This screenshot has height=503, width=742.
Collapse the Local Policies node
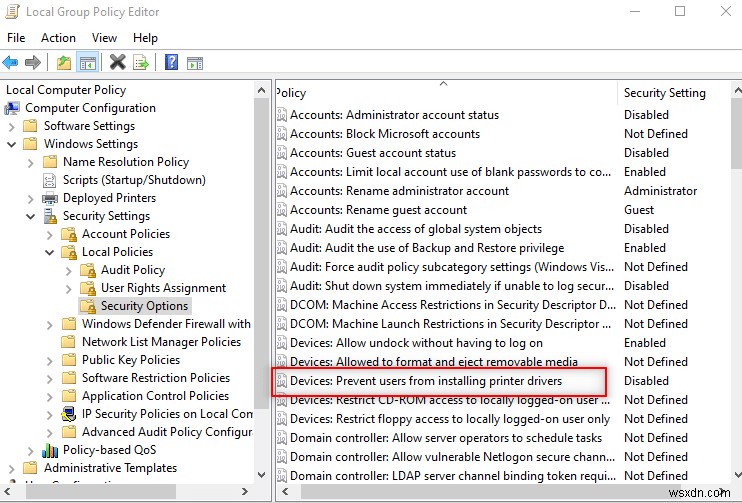click(50, 253)
